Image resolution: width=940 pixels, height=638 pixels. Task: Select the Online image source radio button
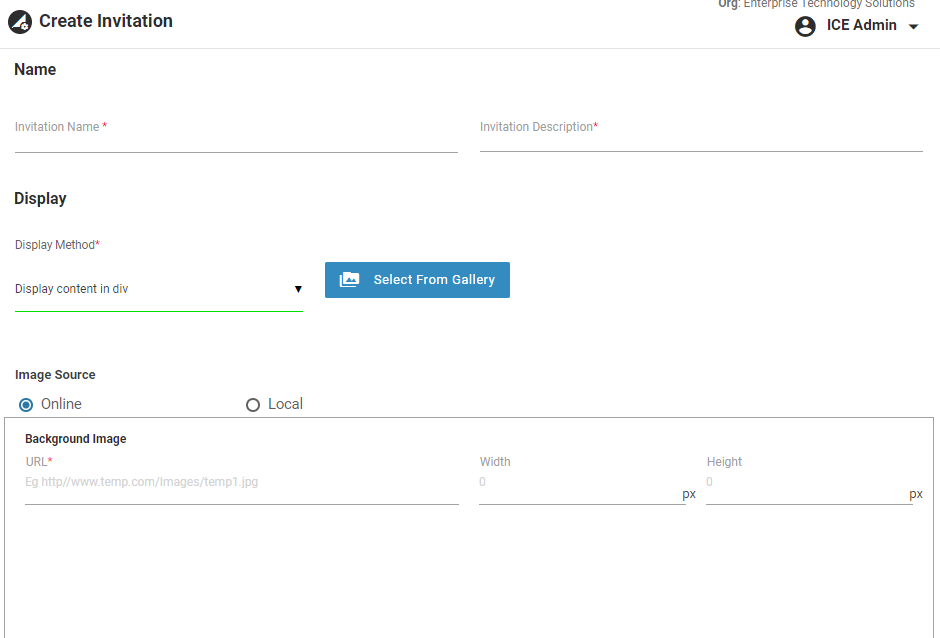pos(27,405)
